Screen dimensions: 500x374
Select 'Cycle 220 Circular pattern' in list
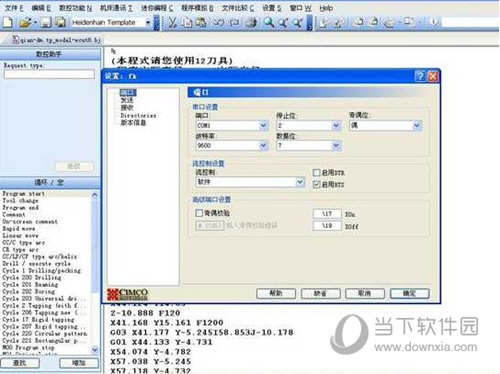(x=45, y=333)
